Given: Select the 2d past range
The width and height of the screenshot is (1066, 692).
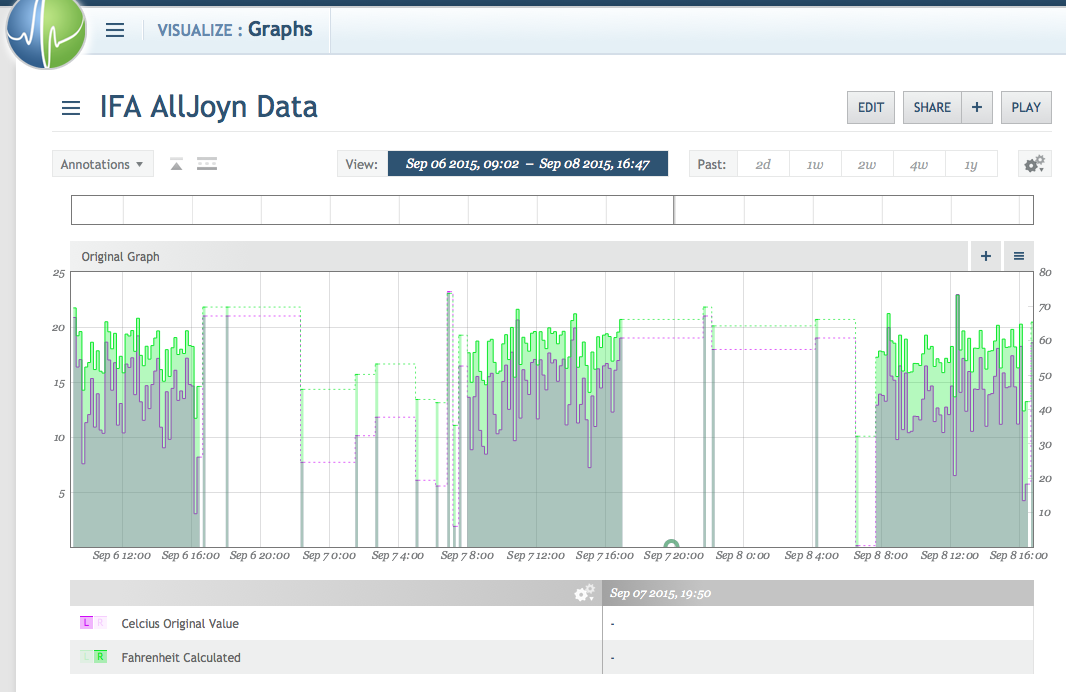Looking at the screenshot, I should point(763,165).
